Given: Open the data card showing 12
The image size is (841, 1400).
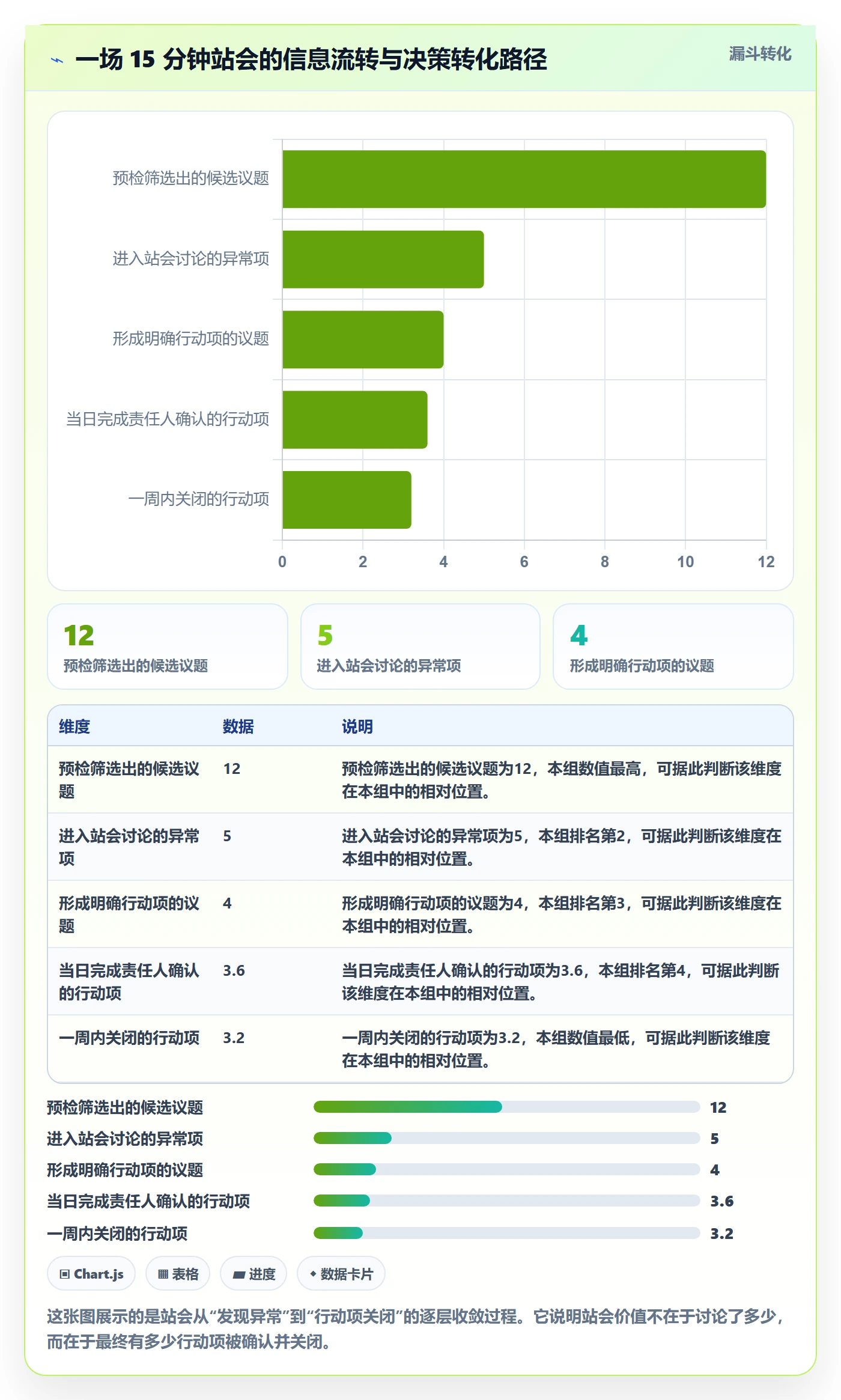Looking at the screenshot, I should 168,647.
